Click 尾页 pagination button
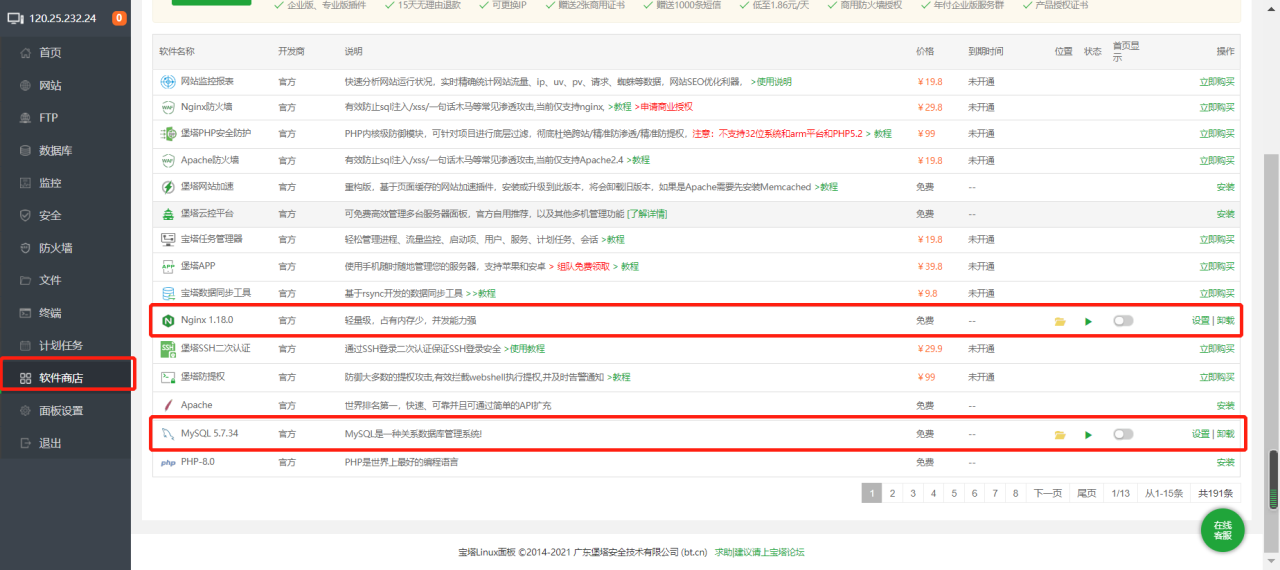The height and width of the screenshot is (570, 1280). click(1086, 493)
